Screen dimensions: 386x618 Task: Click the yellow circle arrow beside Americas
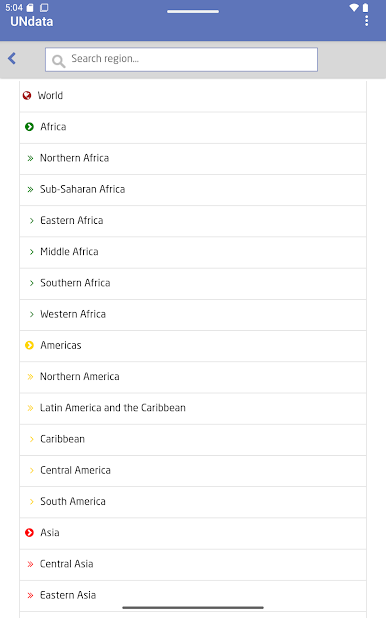coord(29,345)
